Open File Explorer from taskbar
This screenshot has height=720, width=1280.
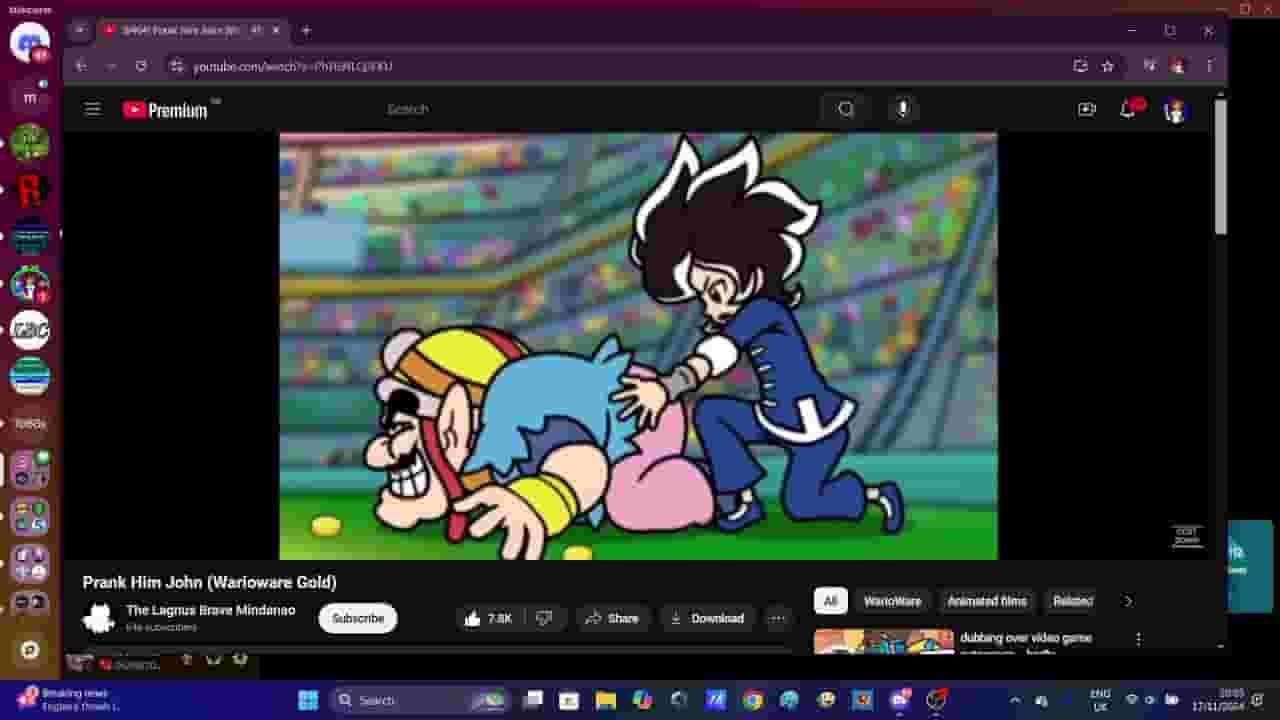pos(605,700)
